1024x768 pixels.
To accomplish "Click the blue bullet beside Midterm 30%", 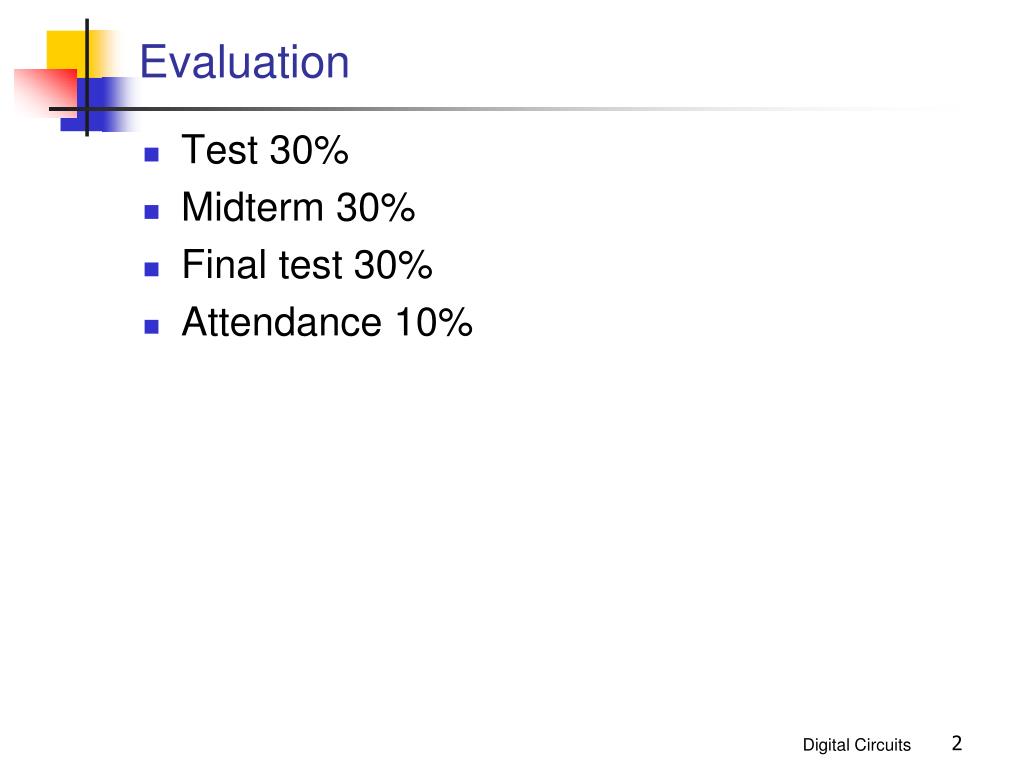I will point(152,212).
